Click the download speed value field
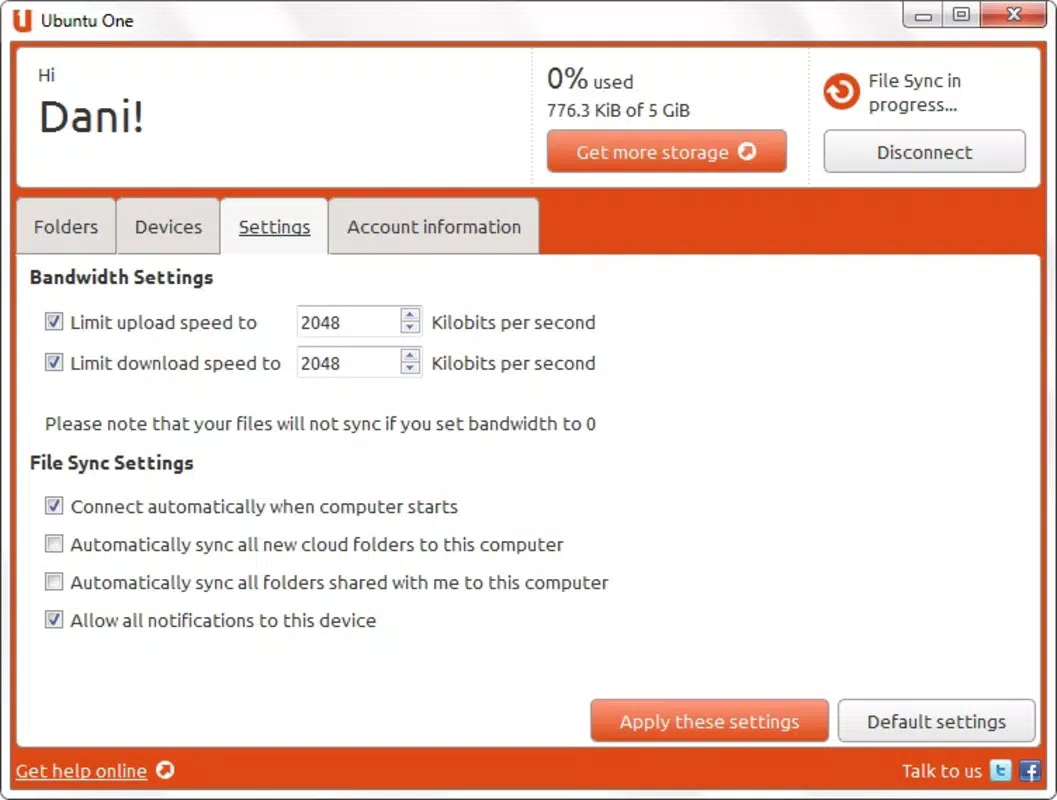The width and height of the screenshot is (1057, 800). (x=349, y=363)
